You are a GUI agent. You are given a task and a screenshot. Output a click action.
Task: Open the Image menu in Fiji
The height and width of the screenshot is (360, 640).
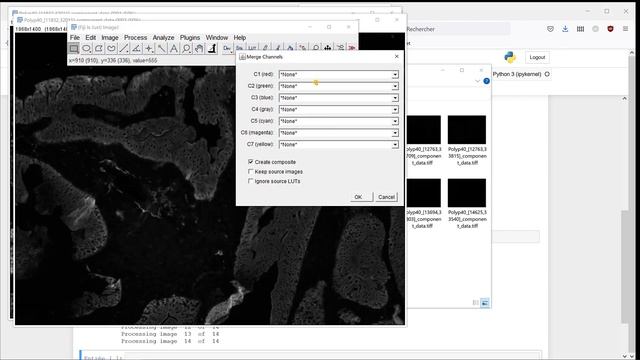[x=110, y=38]
